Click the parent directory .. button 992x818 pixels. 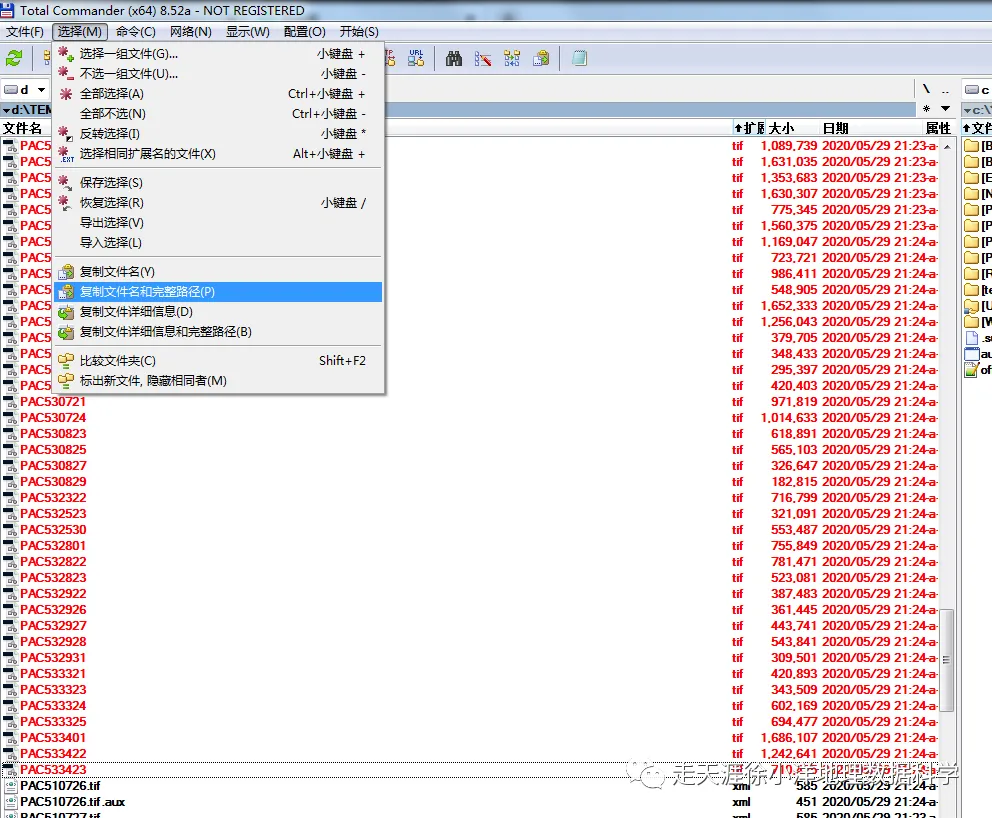tap(945, 89)
